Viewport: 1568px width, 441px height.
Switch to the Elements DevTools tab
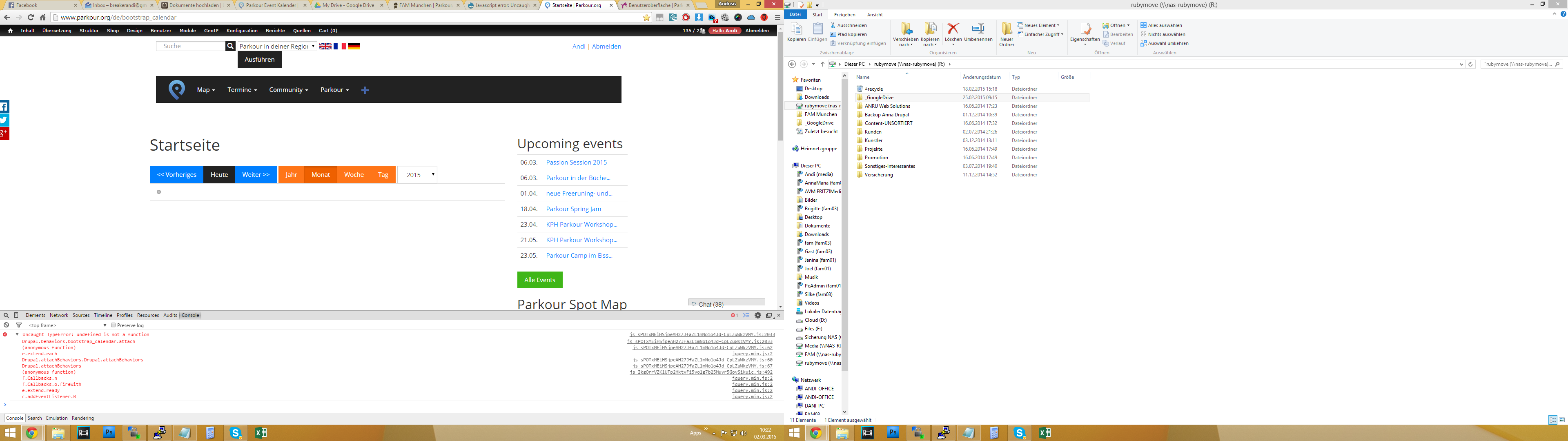coord(35,316)
